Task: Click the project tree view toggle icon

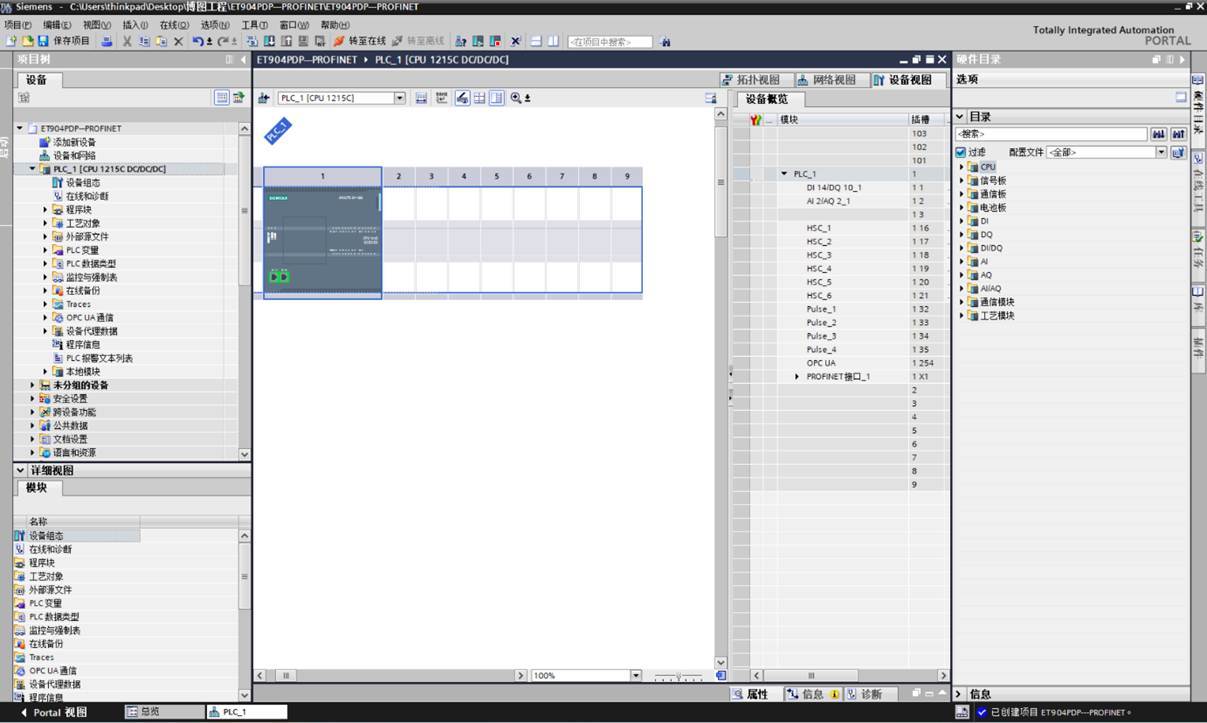Action: tap(222, 98)
